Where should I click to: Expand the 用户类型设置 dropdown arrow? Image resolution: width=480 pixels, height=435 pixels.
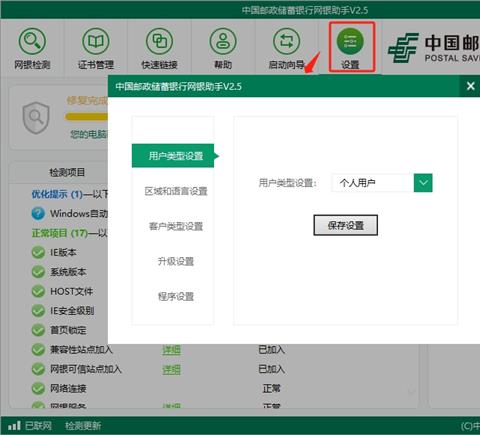(423, 183)
